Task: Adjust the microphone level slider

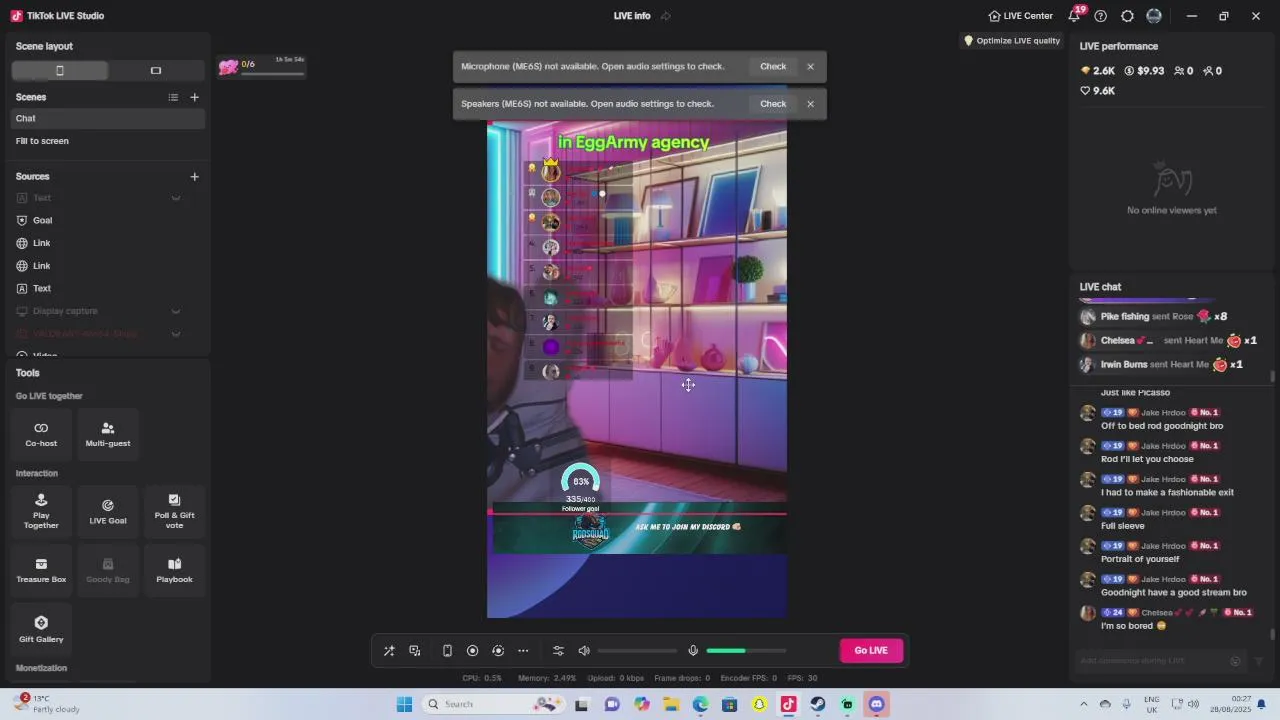Action: coord(746,651)
